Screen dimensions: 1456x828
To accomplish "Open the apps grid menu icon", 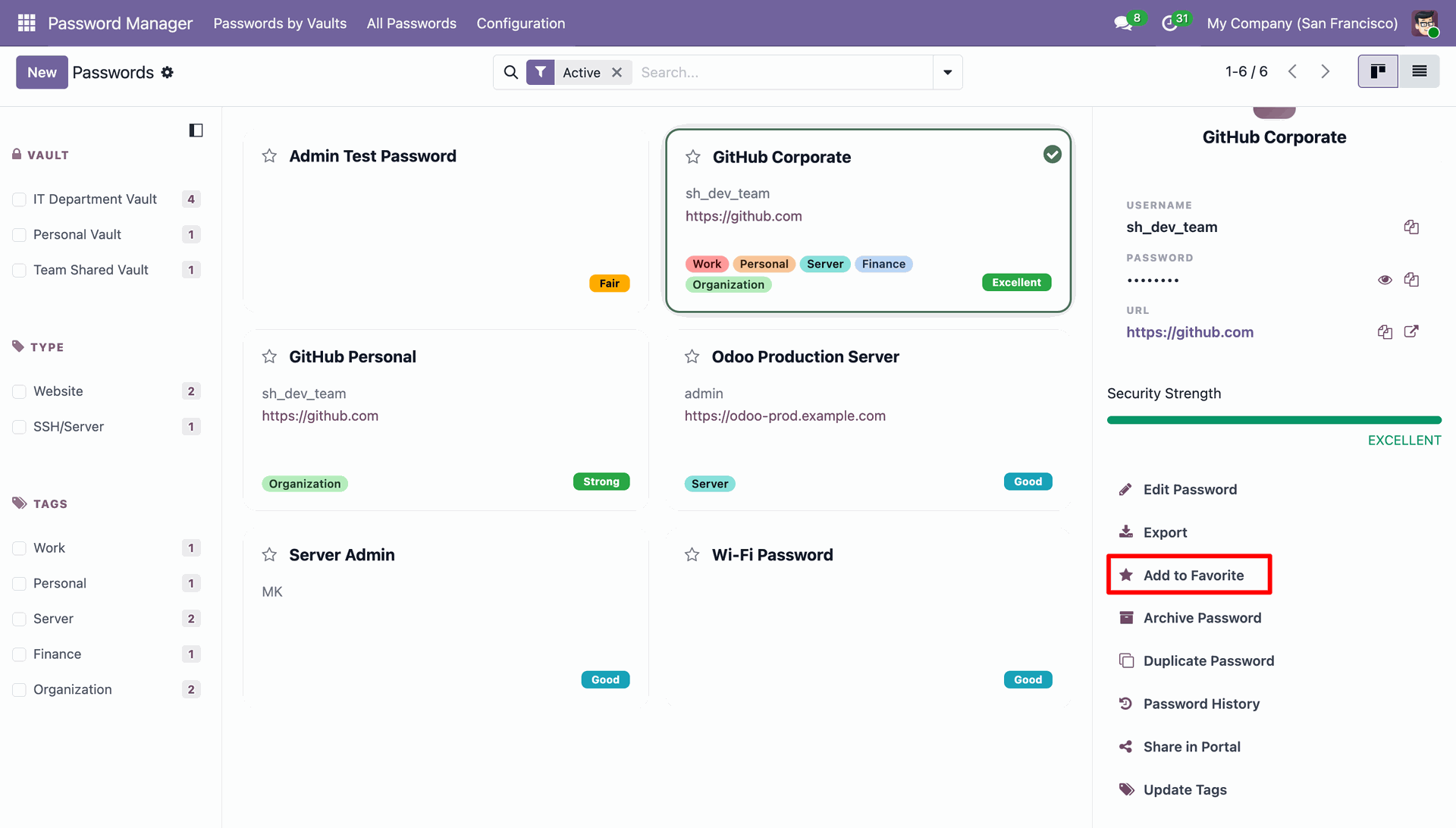I will pyautogui.click(x=27, y=23).
